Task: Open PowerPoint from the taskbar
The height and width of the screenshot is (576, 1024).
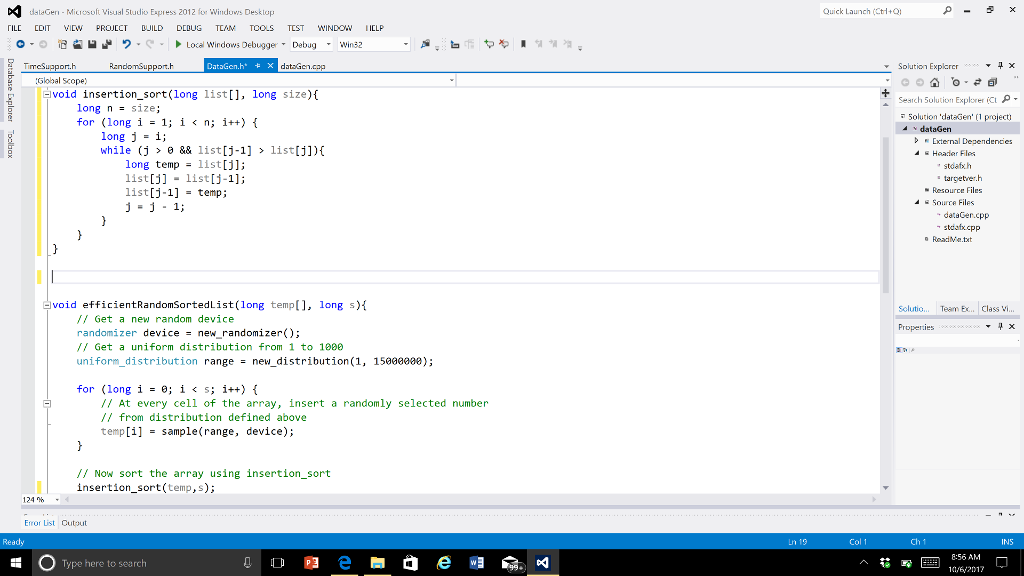Action: 310,563
